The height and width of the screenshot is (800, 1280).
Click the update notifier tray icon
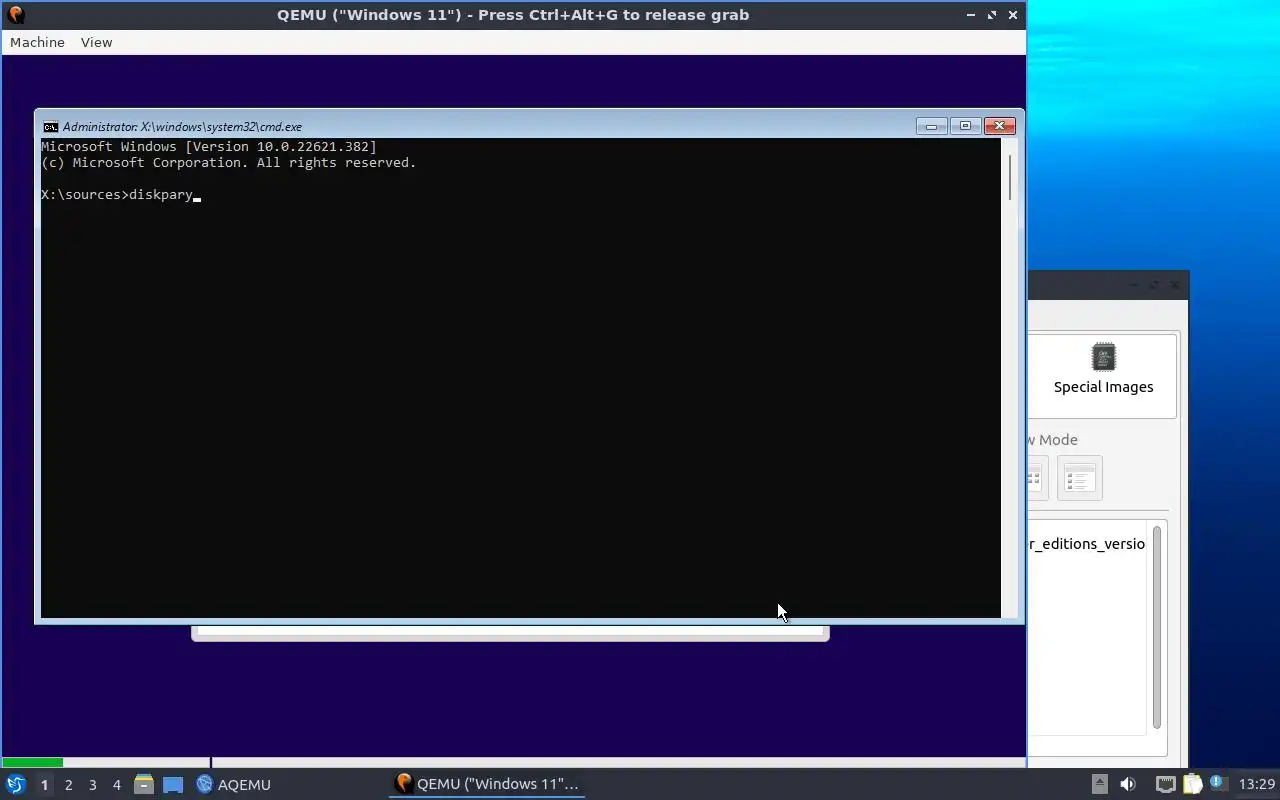point(1218,783)
